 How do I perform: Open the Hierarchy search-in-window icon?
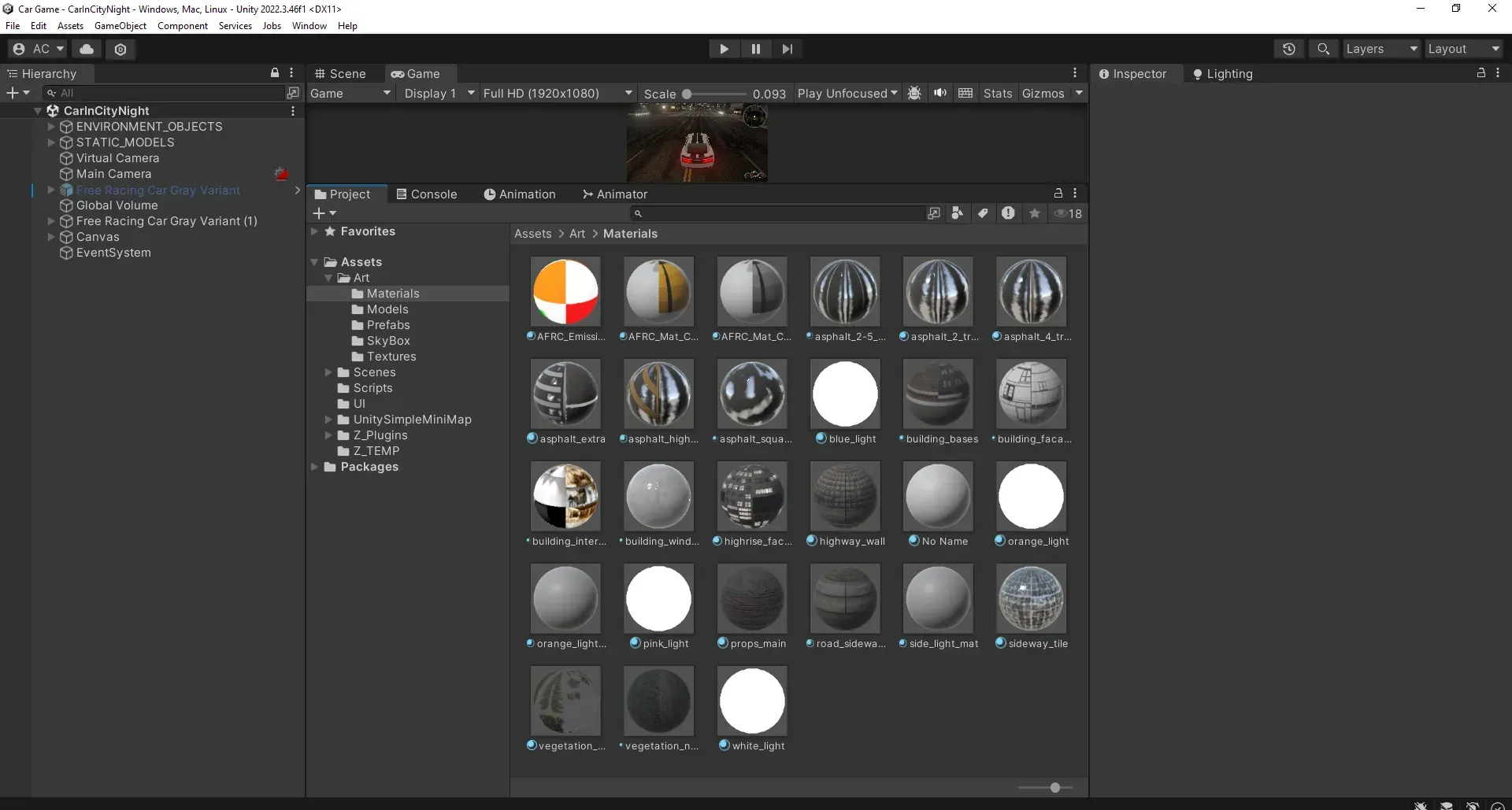[293, 93]
